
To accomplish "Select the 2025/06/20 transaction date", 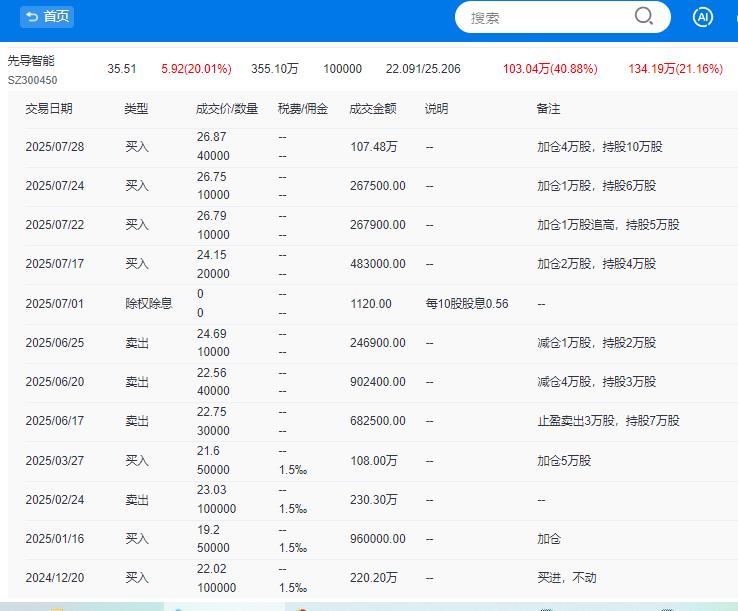I will pyautogui.click(x=55, y=382).
